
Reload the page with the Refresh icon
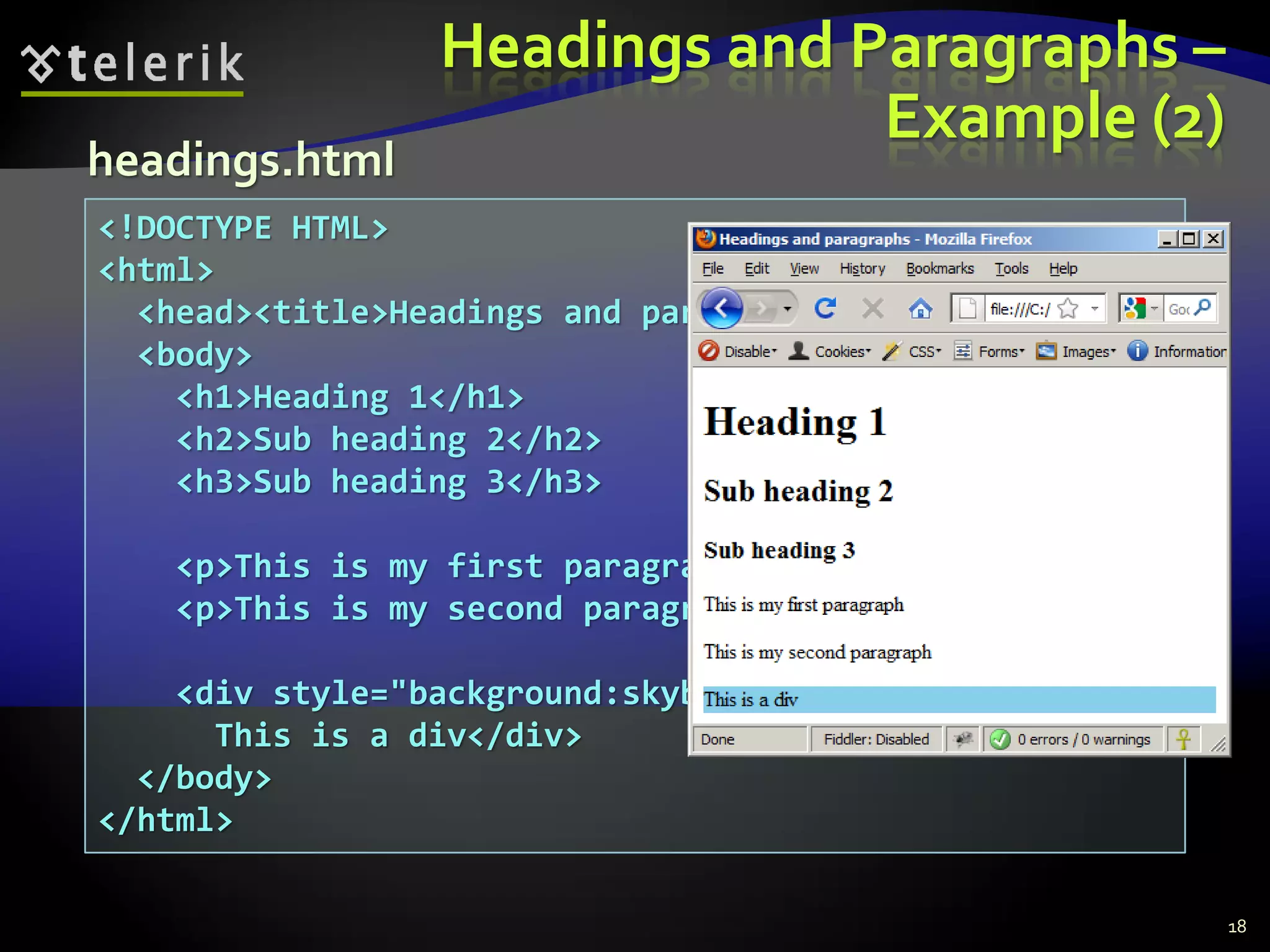(x=825, y=308)
